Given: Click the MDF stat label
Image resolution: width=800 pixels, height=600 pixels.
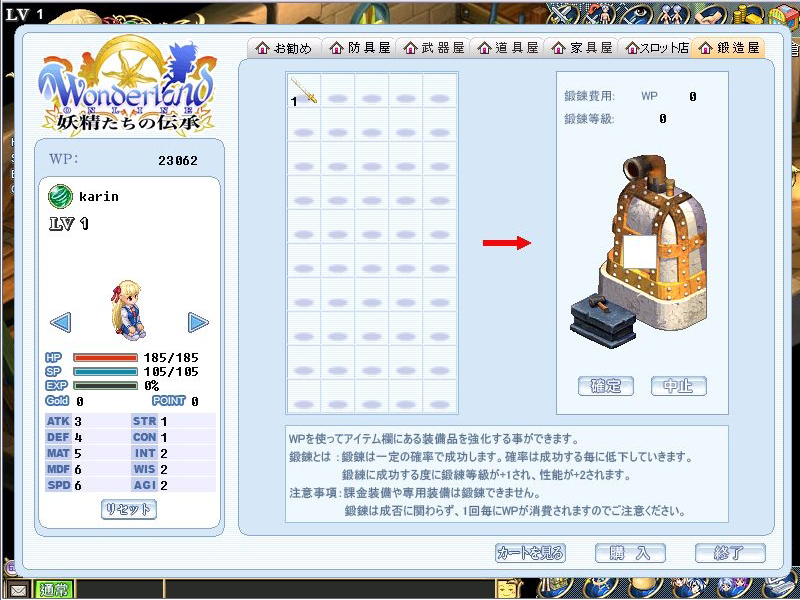Looking at the screenshot, I should pos(58,469).
